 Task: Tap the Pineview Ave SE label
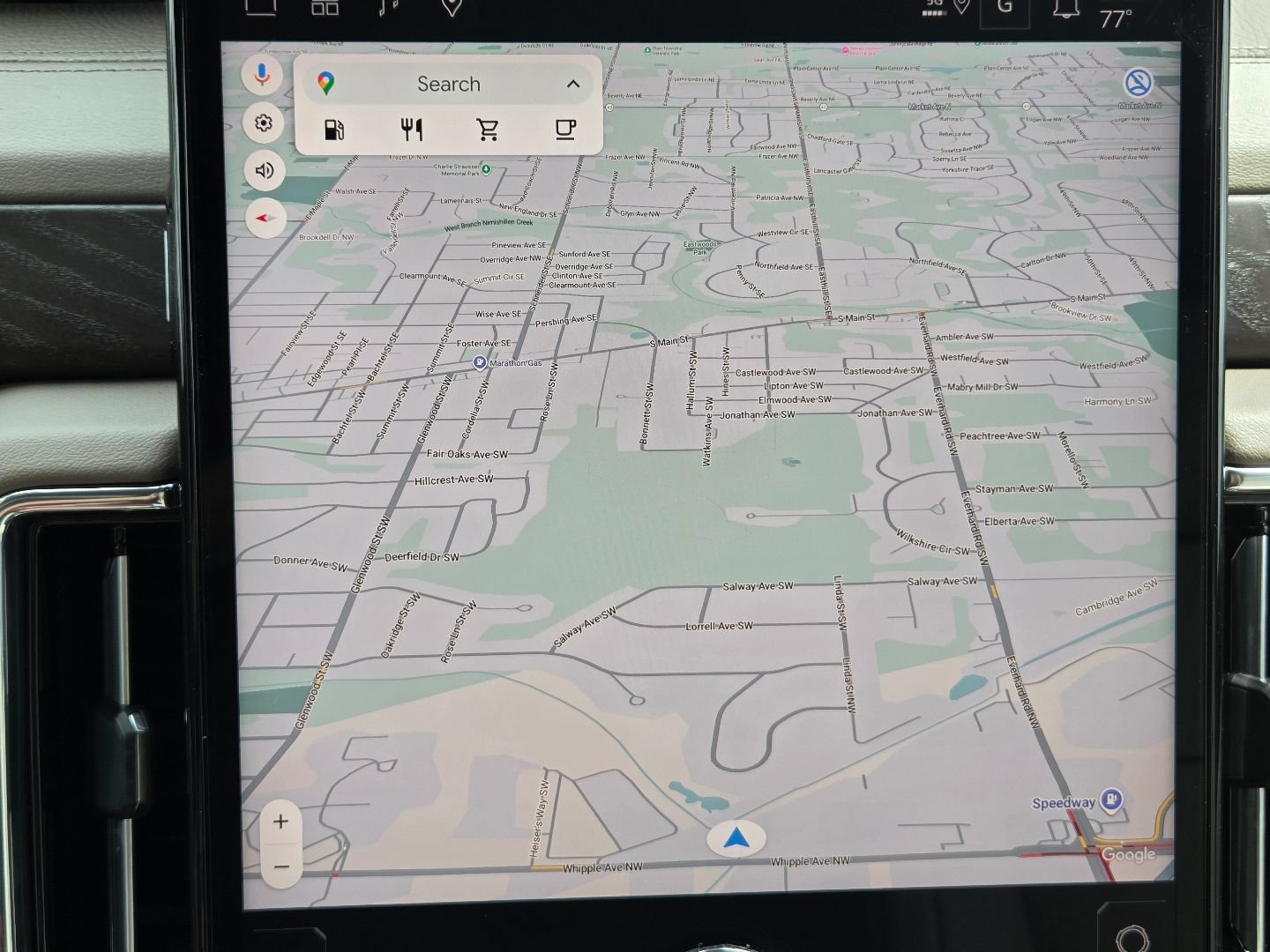519,245
